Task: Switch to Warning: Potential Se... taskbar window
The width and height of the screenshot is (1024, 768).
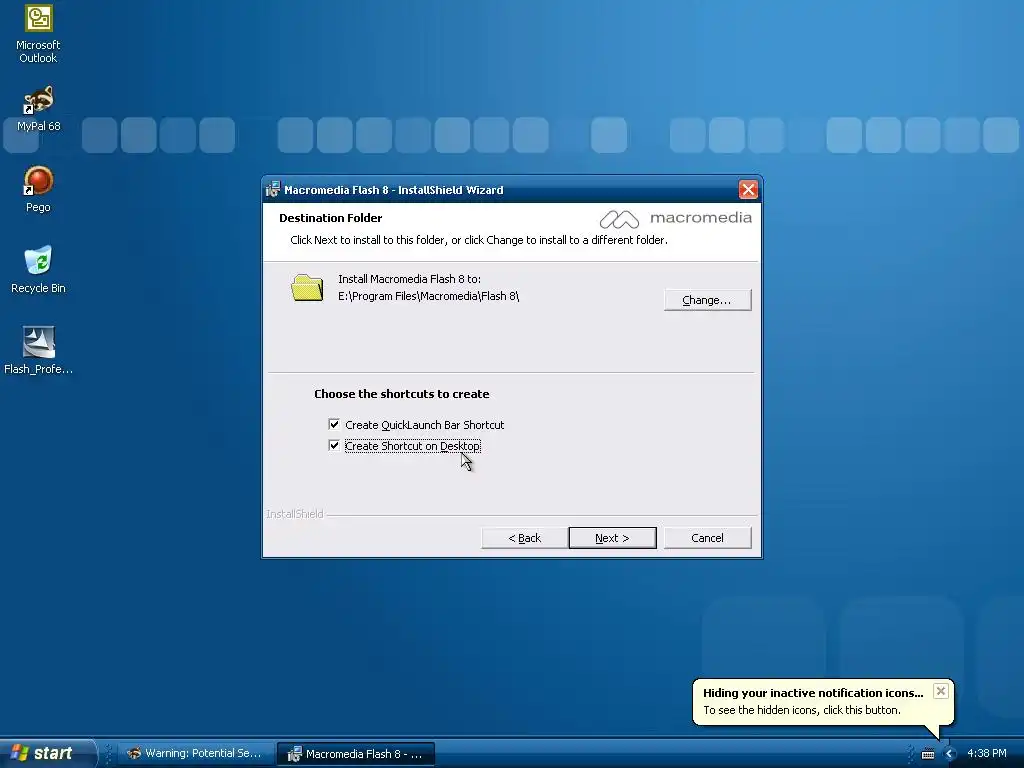Action: point(195,754)
